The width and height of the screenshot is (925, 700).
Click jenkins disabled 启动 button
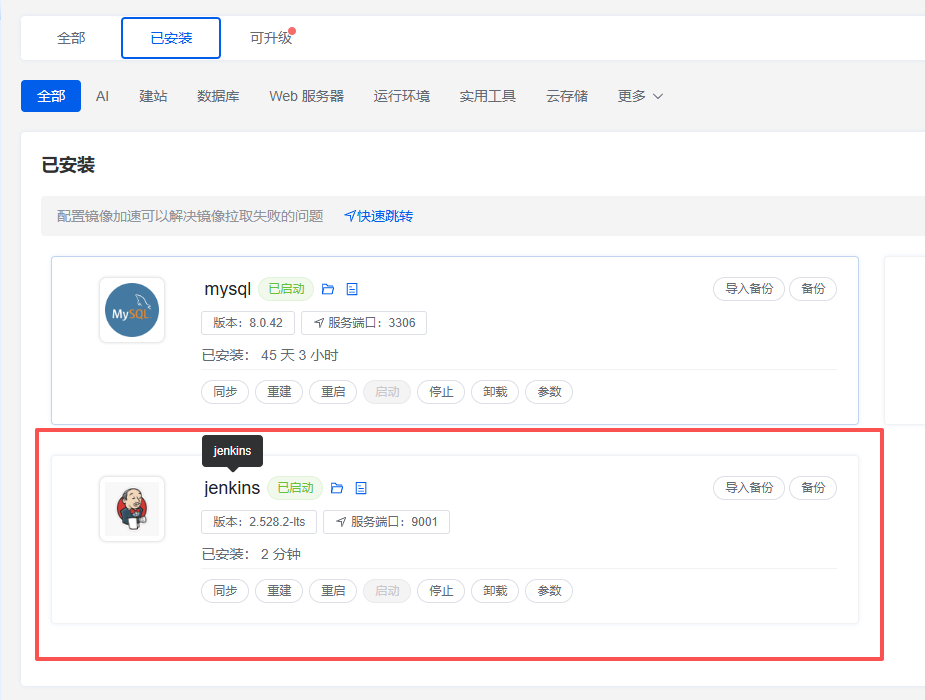(387, 591)
